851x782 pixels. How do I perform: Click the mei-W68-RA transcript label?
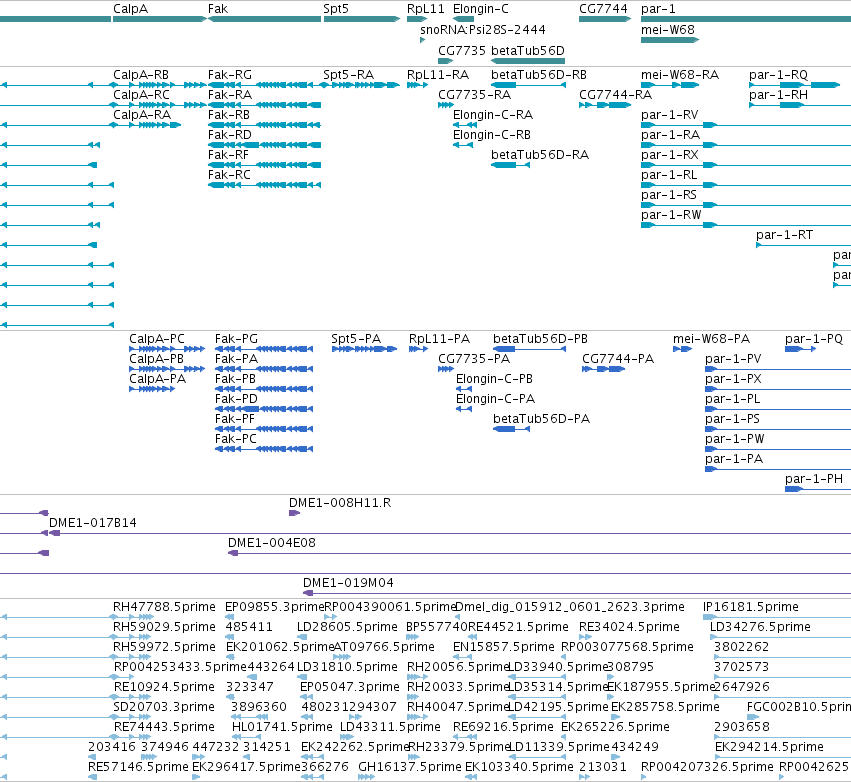pos(679,75)
